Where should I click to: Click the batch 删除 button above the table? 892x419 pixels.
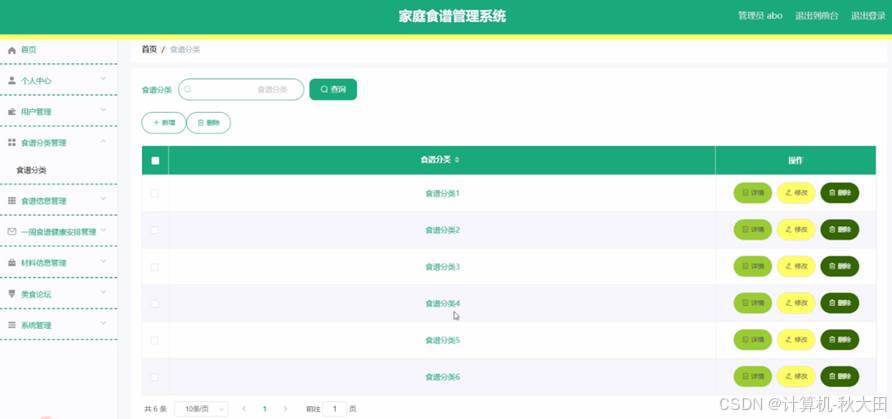tap(209, 123)
